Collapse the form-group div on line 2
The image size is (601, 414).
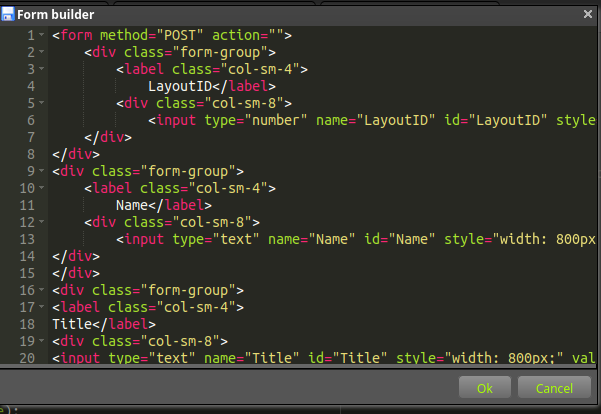click(x=41, y=52)
